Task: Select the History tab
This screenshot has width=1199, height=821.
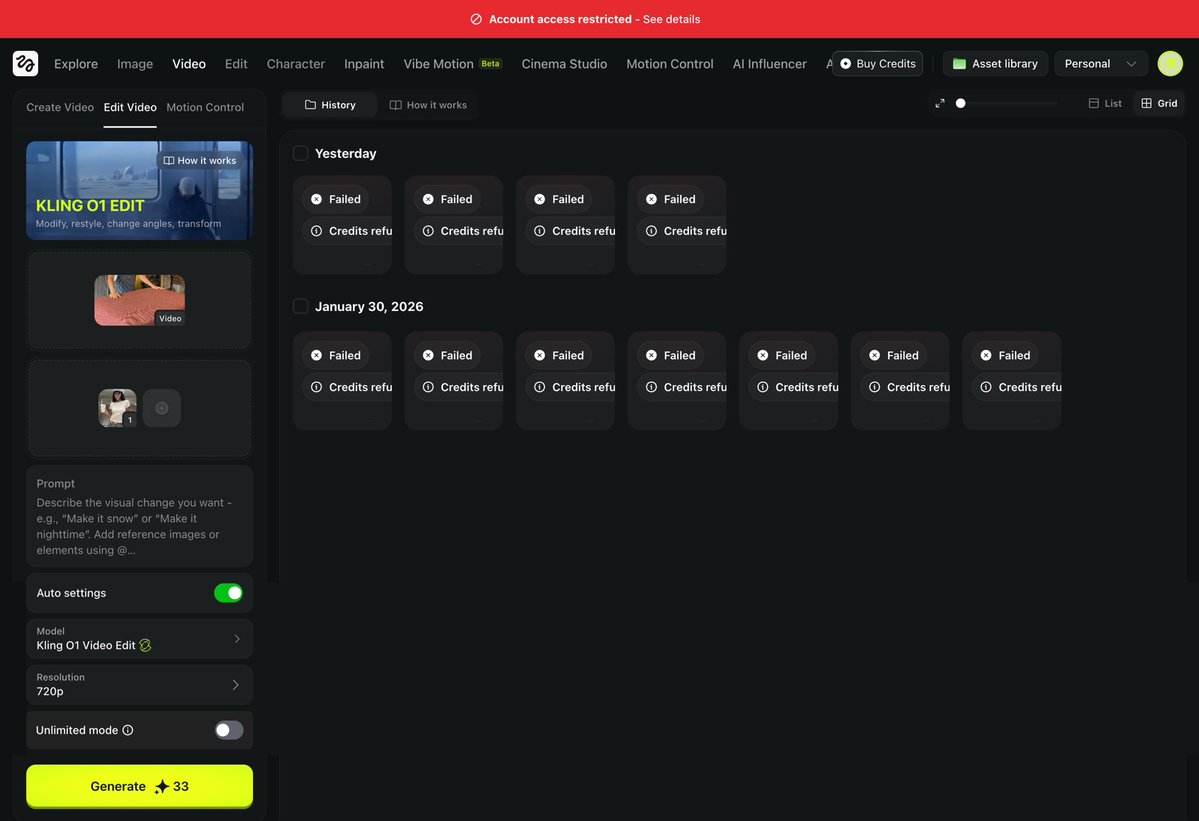Action: [330, 105]
